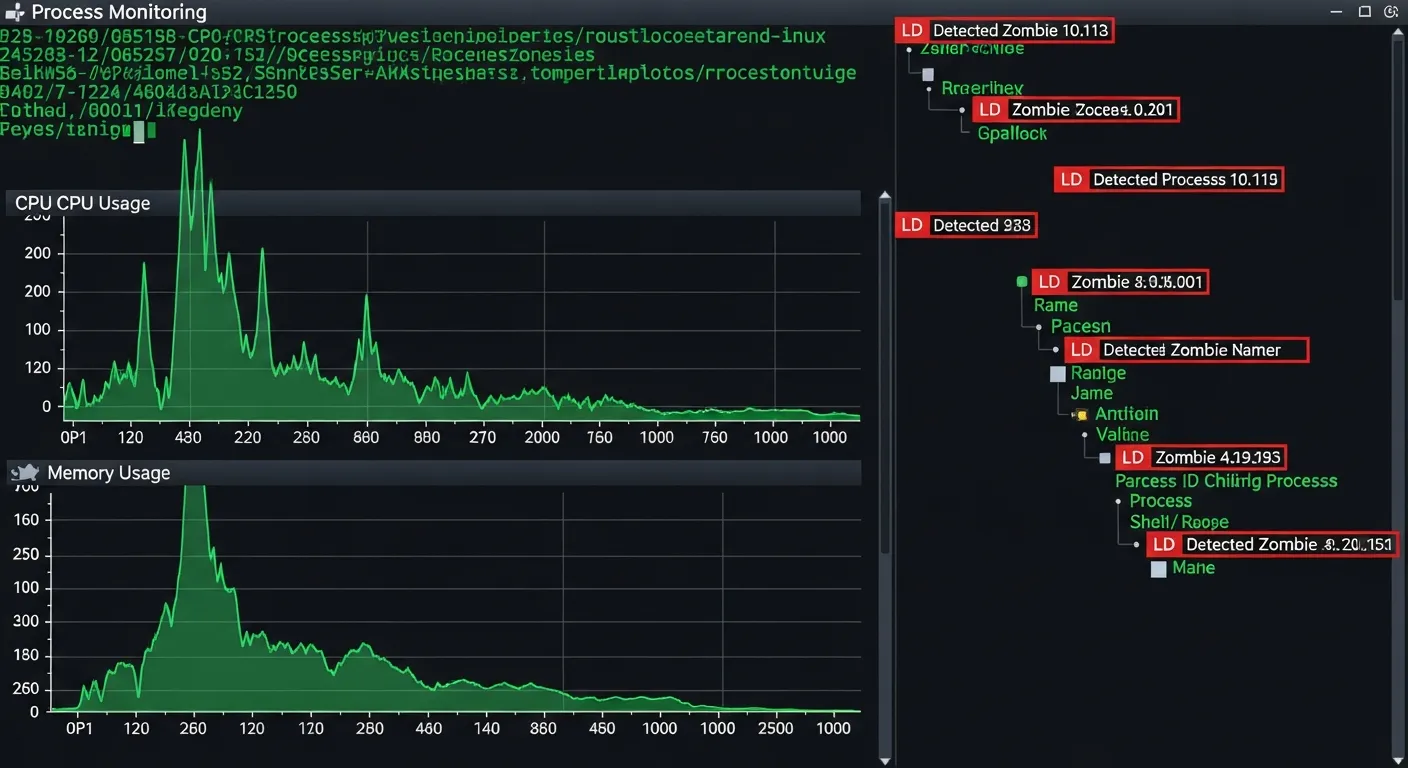Select the LD badge next to Detected 938
The height and width of the screenshot is (768, 1408).
point(911,225)
